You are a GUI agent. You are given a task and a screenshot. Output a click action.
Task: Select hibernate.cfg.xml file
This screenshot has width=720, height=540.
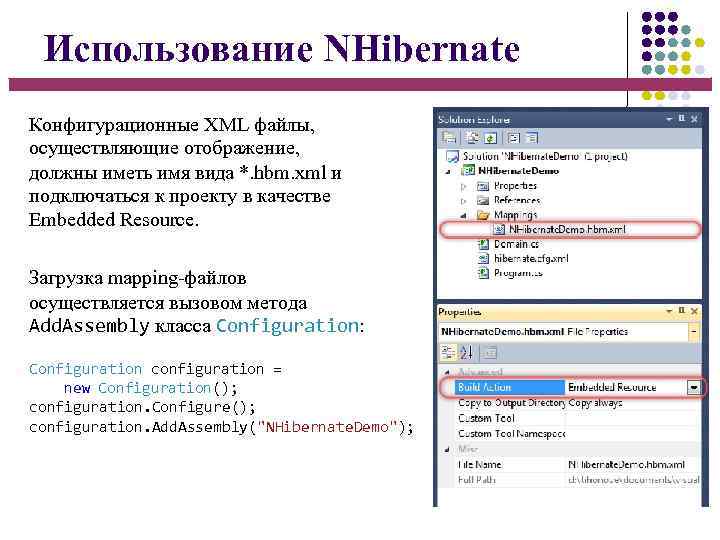click(x=531, y=259)
